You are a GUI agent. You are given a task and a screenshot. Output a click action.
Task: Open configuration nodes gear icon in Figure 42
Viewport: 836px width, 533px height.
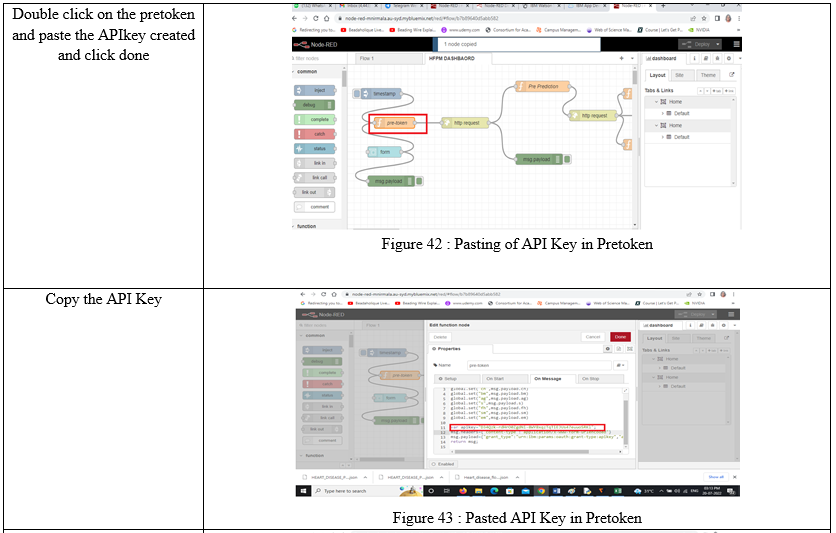[x=729, y=58]
